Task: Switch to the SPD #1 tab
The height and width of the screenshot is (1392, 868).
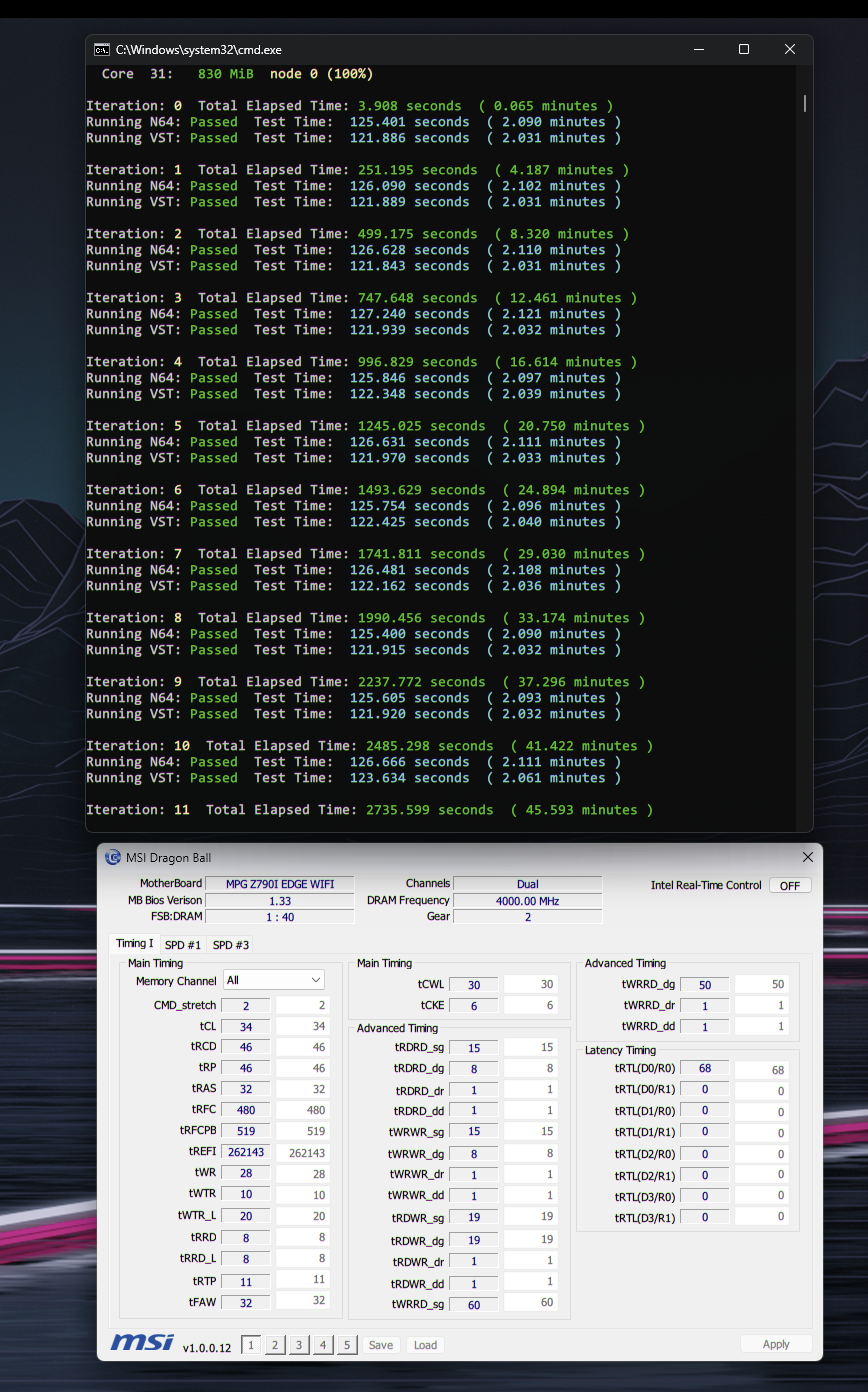Action: point(182,944)
